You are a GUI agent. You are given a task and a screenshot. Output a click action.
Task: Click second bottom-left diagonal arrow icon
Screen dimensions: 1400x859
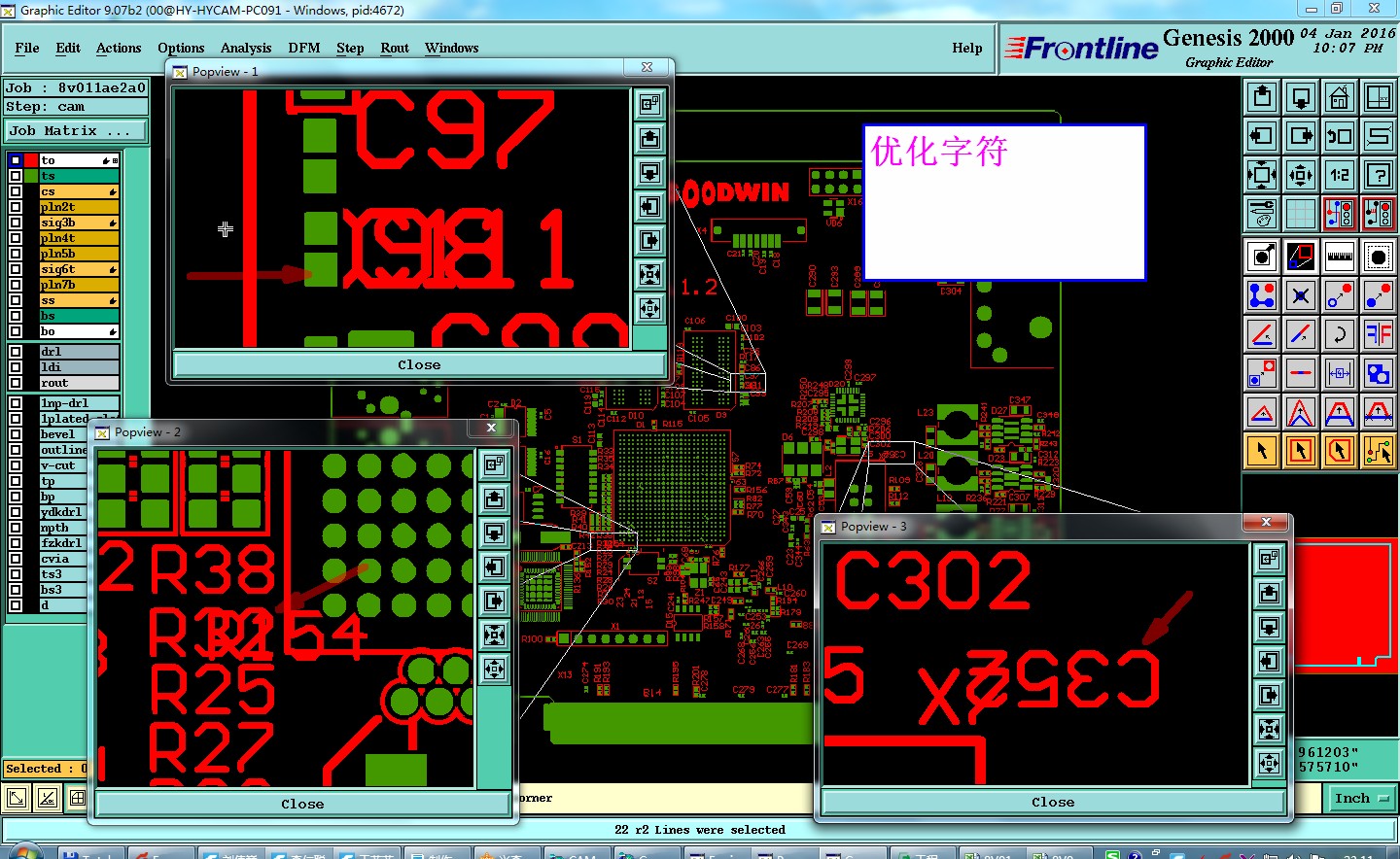pos(47,799)
